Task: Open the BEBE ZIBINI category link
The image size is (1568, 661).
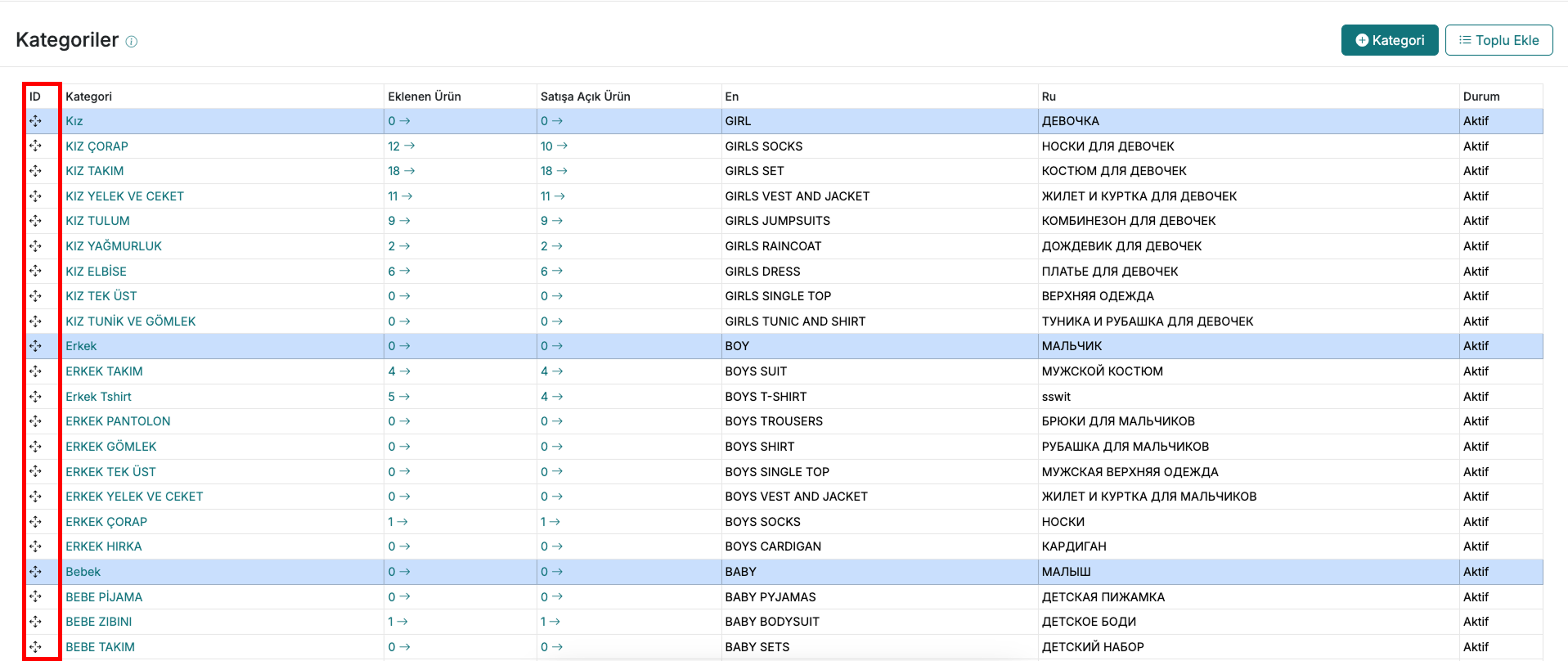Action: tap(99, 622)
